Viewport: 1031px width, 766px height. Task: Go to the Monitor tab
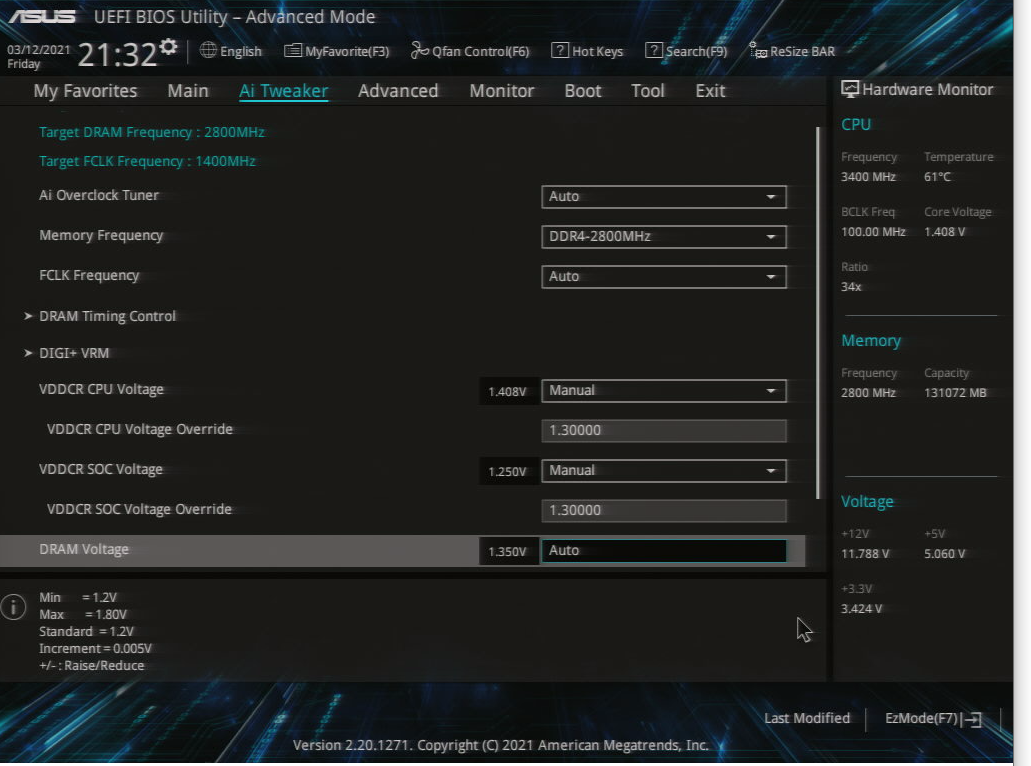(502, 91)
